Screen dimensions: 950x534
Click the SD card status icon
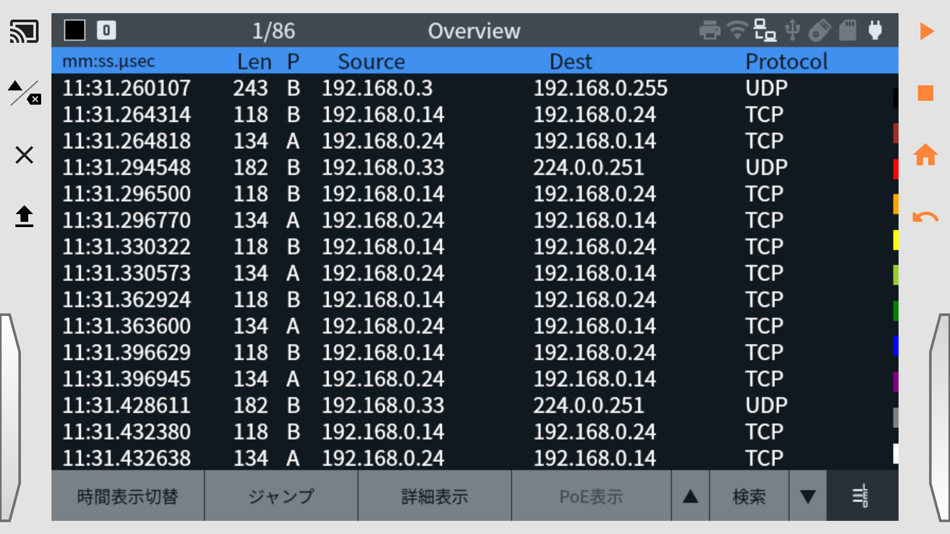click(x=848, y=30)
